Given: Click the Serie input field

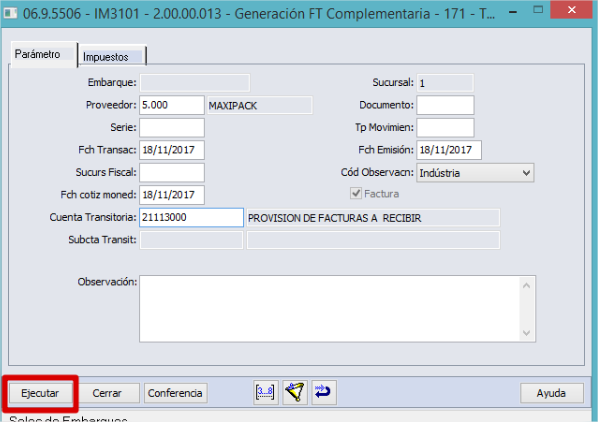Looking at the screenshot, I should click(x=172, y=127).
